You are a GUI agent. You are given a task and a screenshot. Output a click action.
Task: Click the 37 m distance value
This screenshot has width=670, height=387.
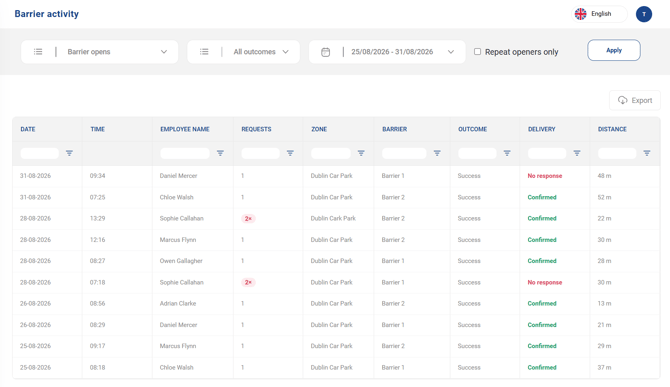pos(604,367)
